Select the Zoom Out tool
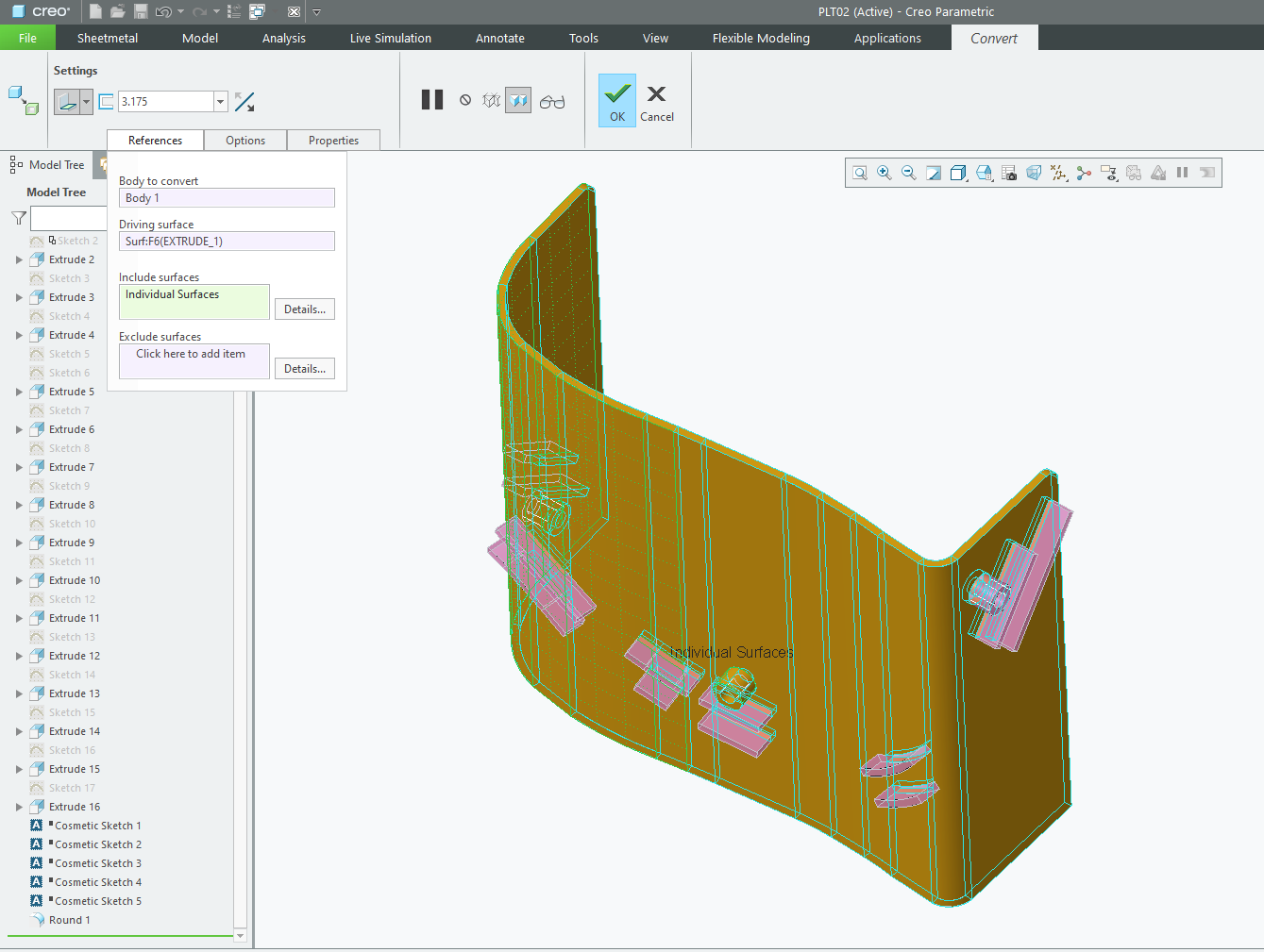The width and height of the screenshot is (1264, 952). (909, 173)
